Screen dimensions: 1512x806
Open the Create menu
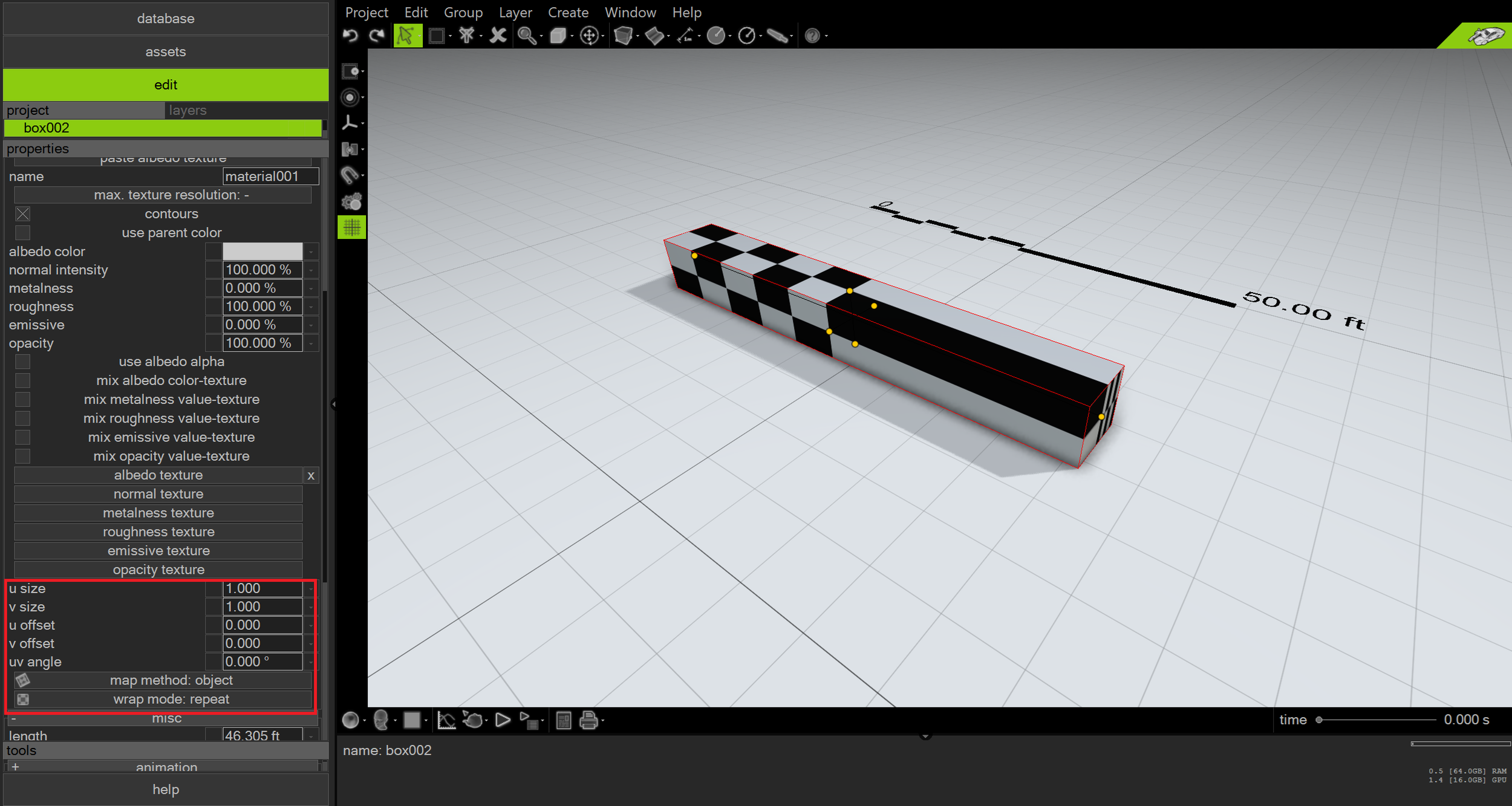[567, 12]
